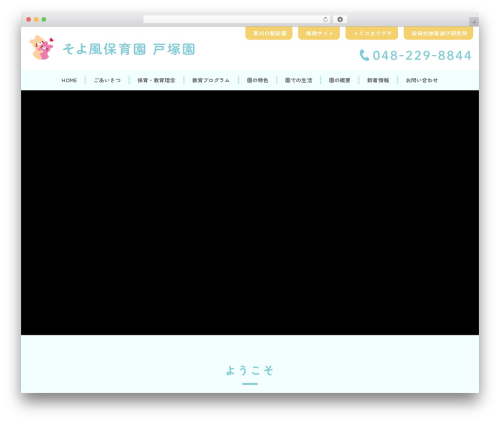Image resolution: width=500 pixels, height=423 pixels.
Task: Click the phone icon beside 048-229-8844
Action: pyautogui.click(x=364, y=55)
